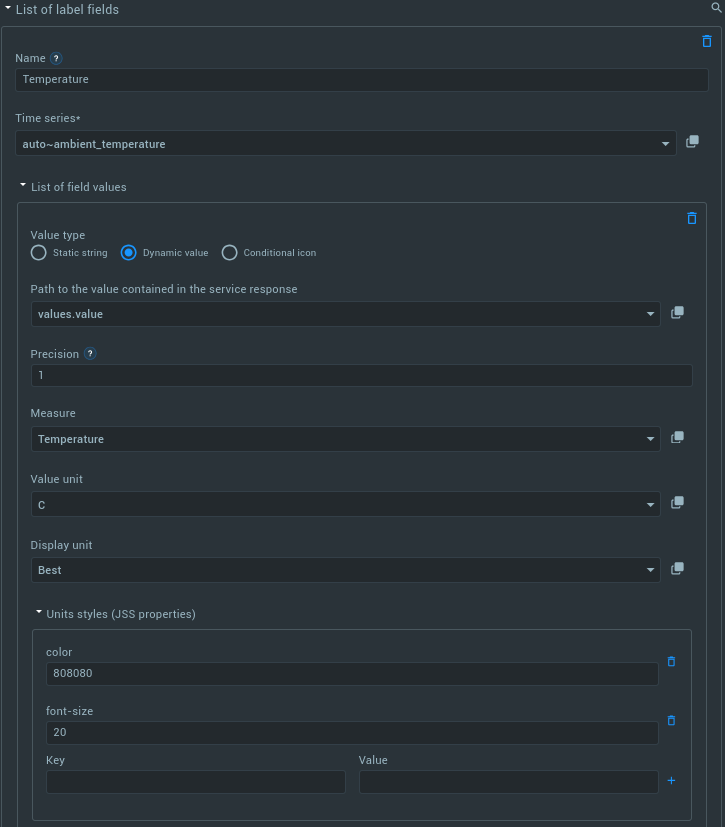Click the copy icon beside the values.value path
The image size is (725, 827).
click(678, 312)
